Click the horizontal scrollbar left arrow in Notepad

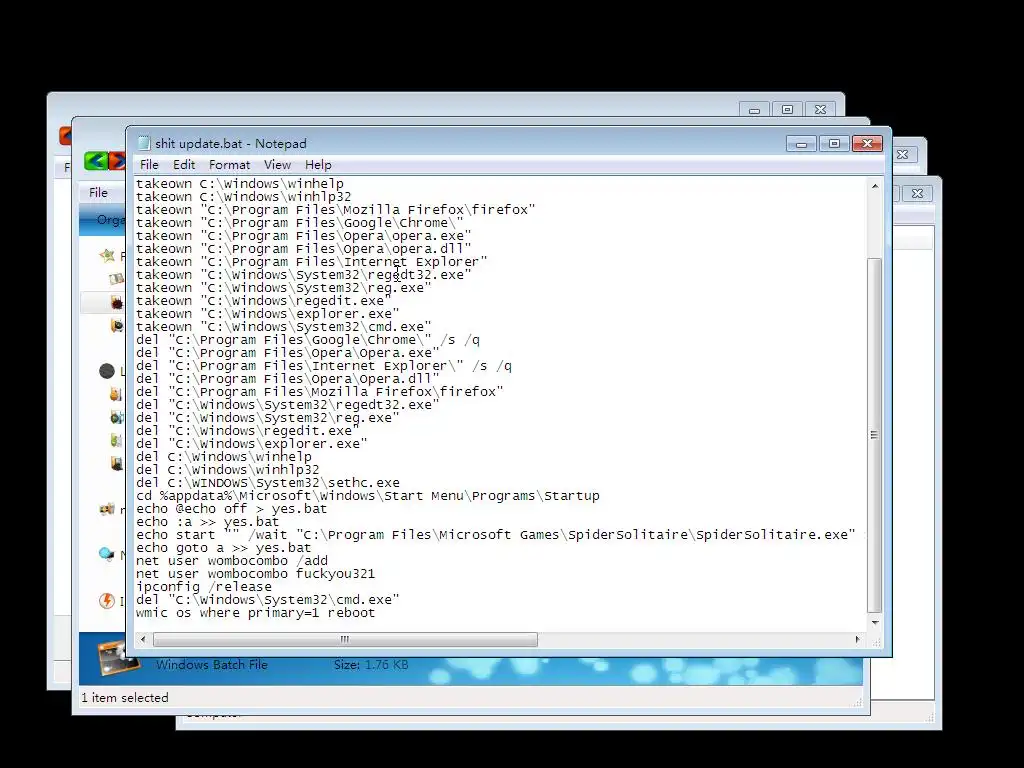click(x=143, y=639)
